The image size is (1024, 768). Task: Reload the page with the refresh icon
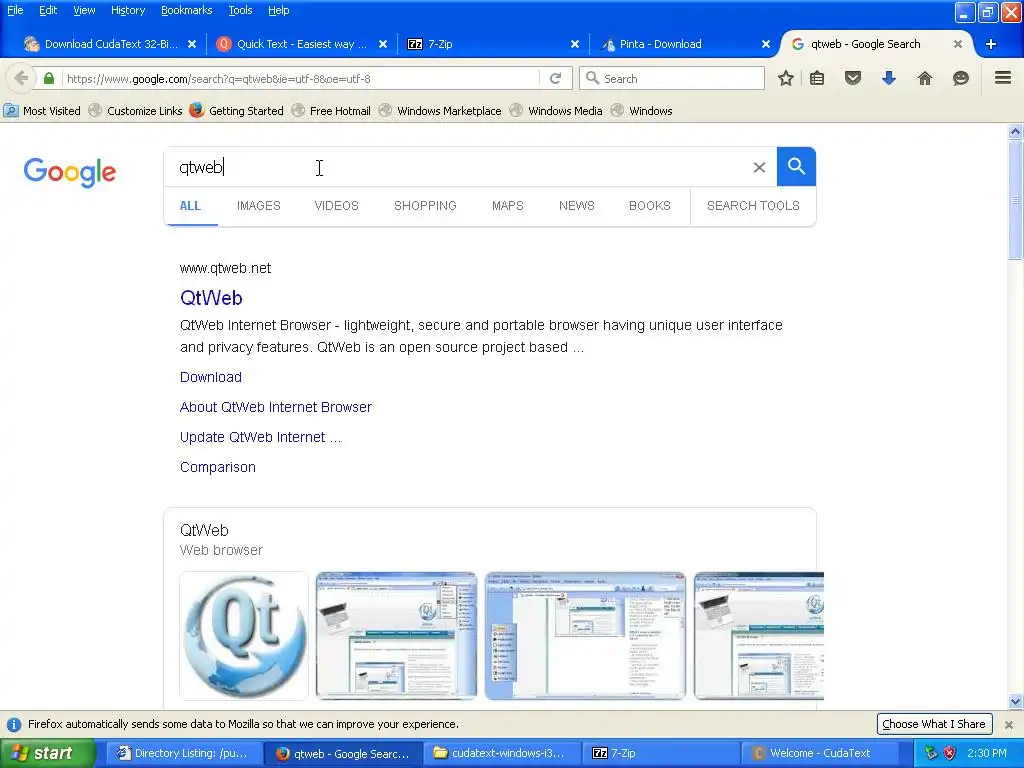pos(555,78)
